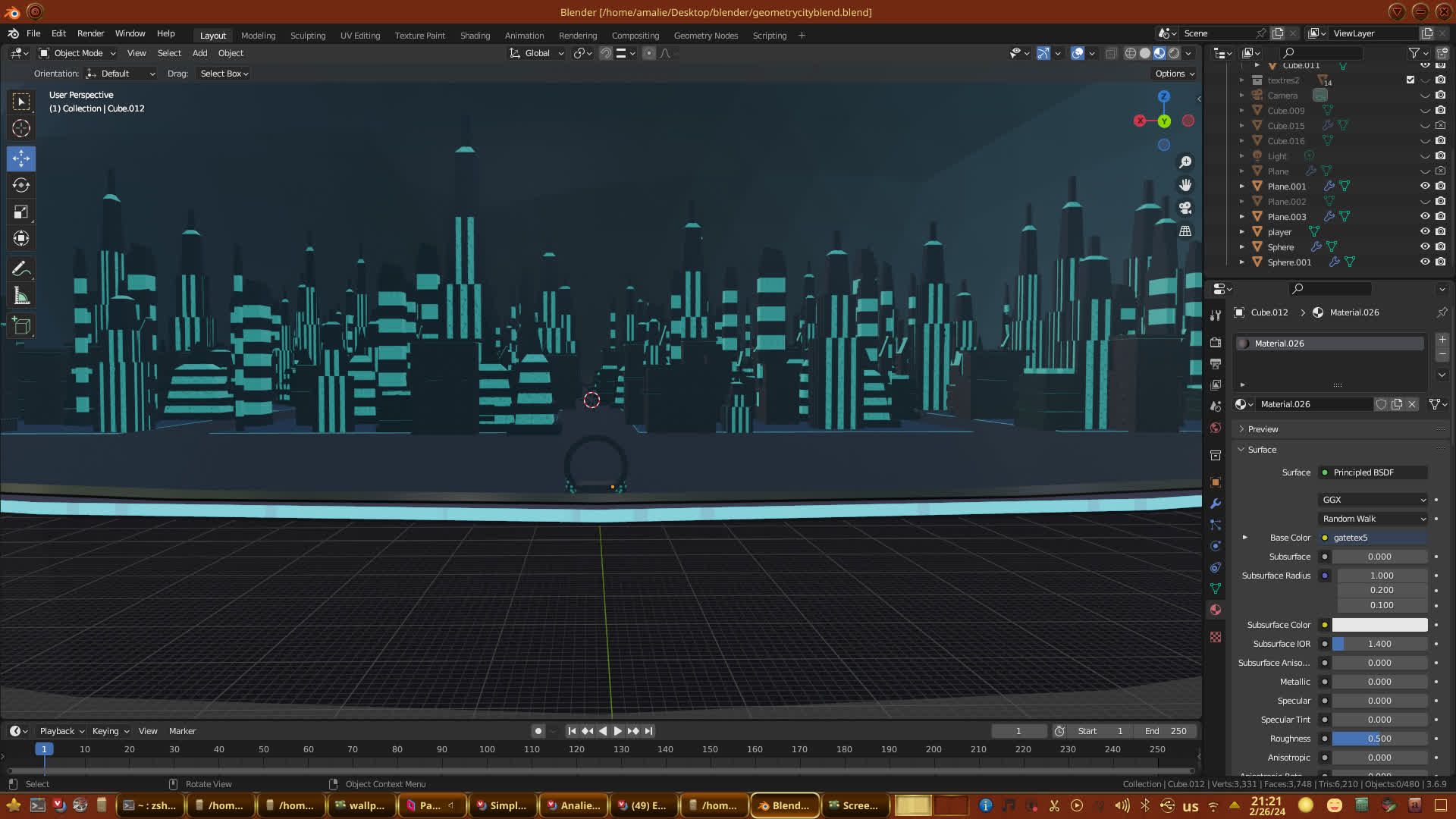Viewport: 1456px width, 819px height.
Task: Choose the Add Cube tool
Action: [x=21, y=326]
